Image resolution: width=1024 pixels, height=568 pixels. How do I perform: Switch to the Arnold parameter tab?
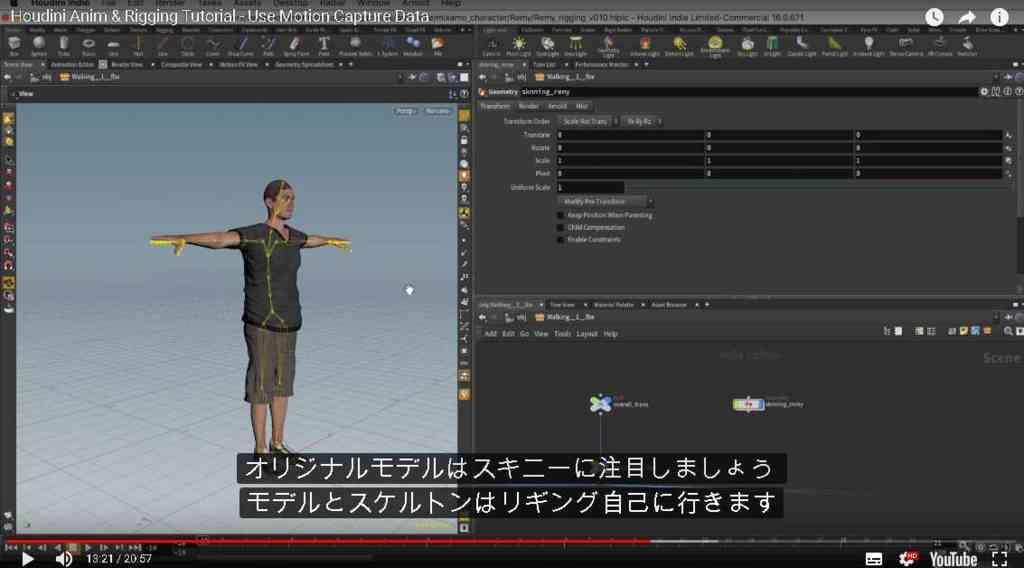tap(557, 106)
